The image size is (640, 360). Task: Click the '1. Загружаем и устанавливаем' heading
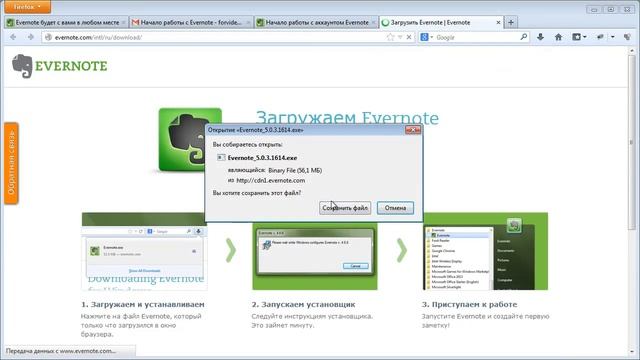tap(142, 304)
